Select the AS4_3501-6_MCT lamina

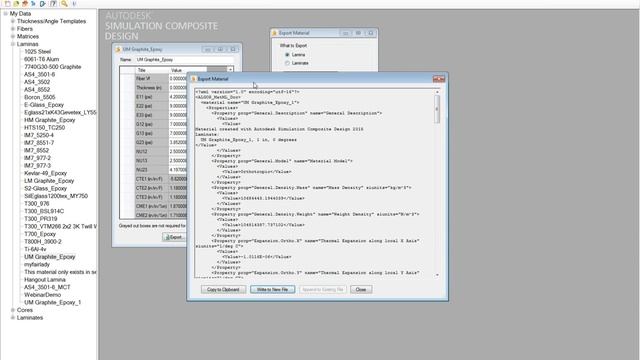click(47, 287)
